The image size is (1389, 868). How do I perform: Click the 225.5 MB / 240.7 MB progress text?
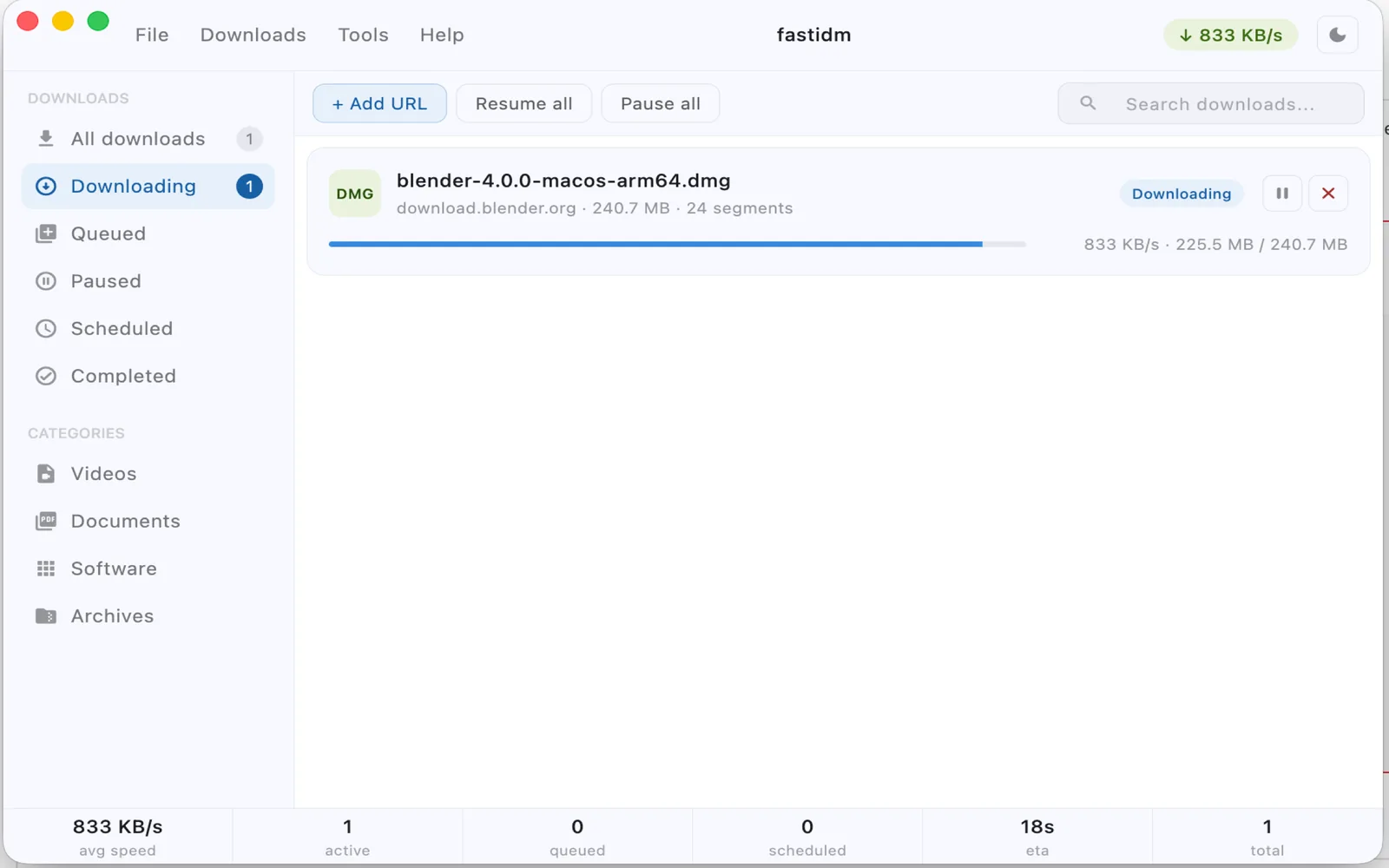point(1261,245)
